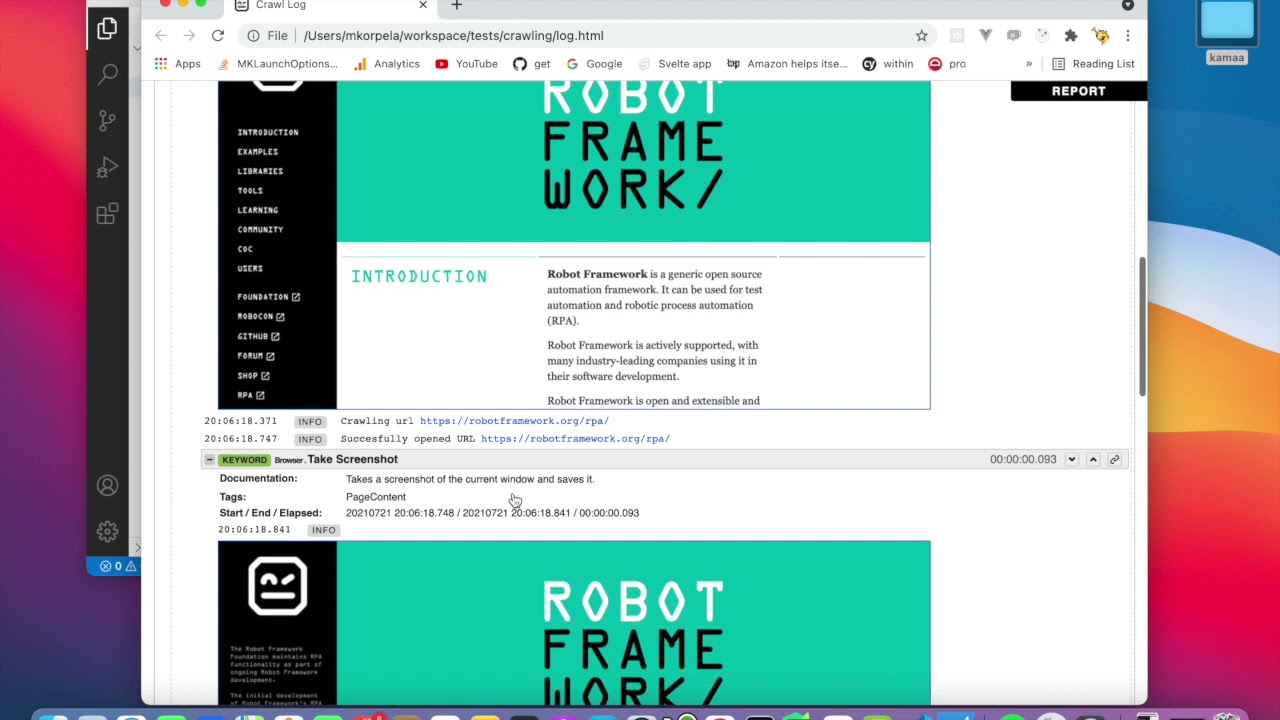Open Chrome tab search dropdown arrow
This screenshot has height=720, width=1280.
point(1127,5)
